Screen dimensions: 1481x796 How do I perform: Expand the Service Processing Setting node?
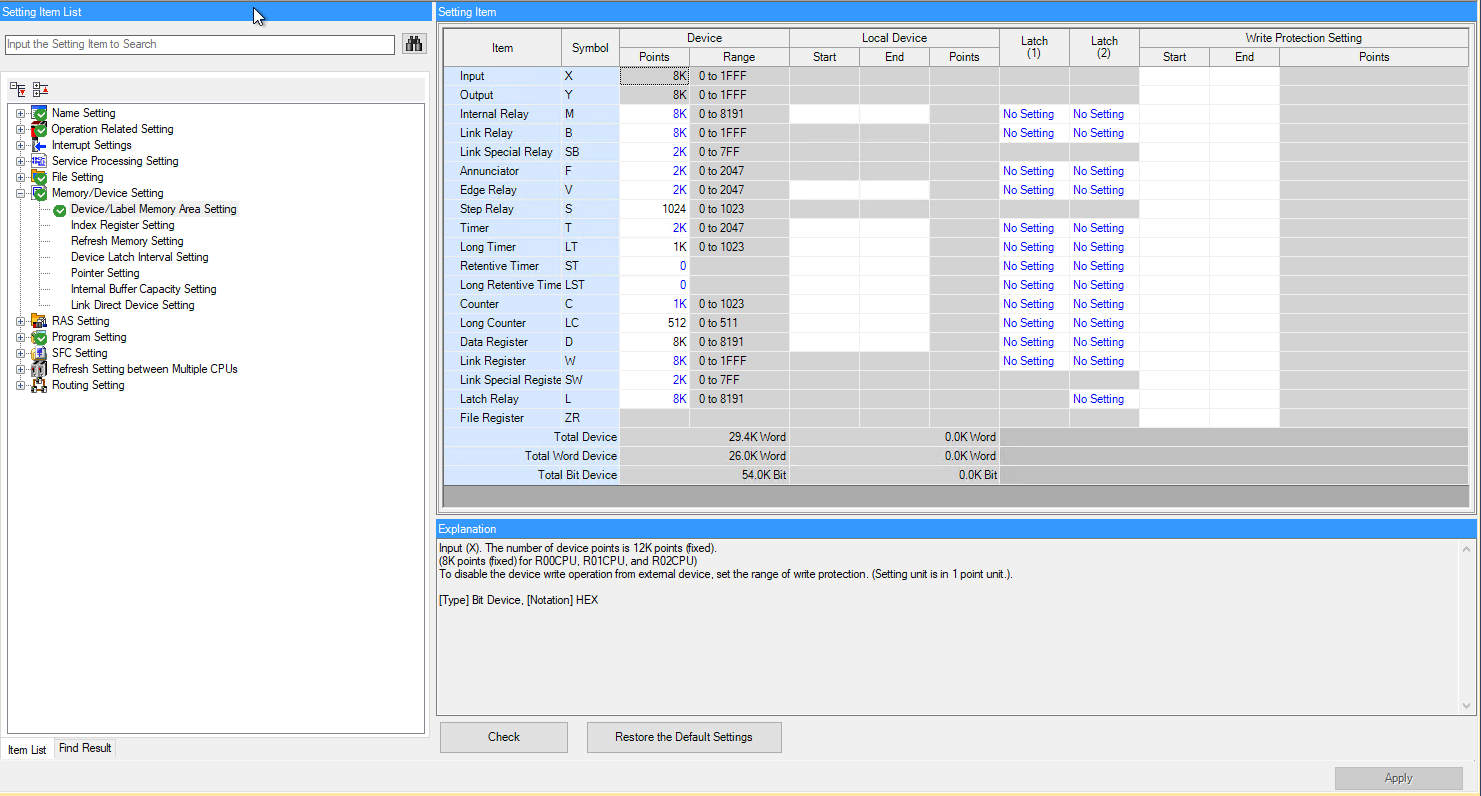[21, 161]
